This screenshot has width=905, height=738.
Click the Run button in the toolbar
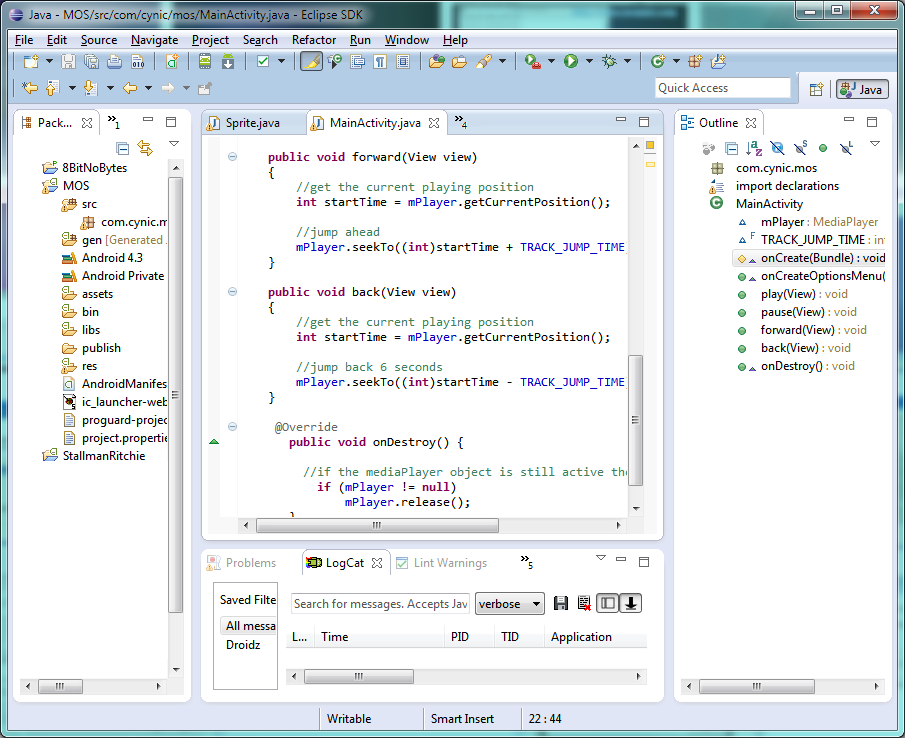tap(570, 61)
